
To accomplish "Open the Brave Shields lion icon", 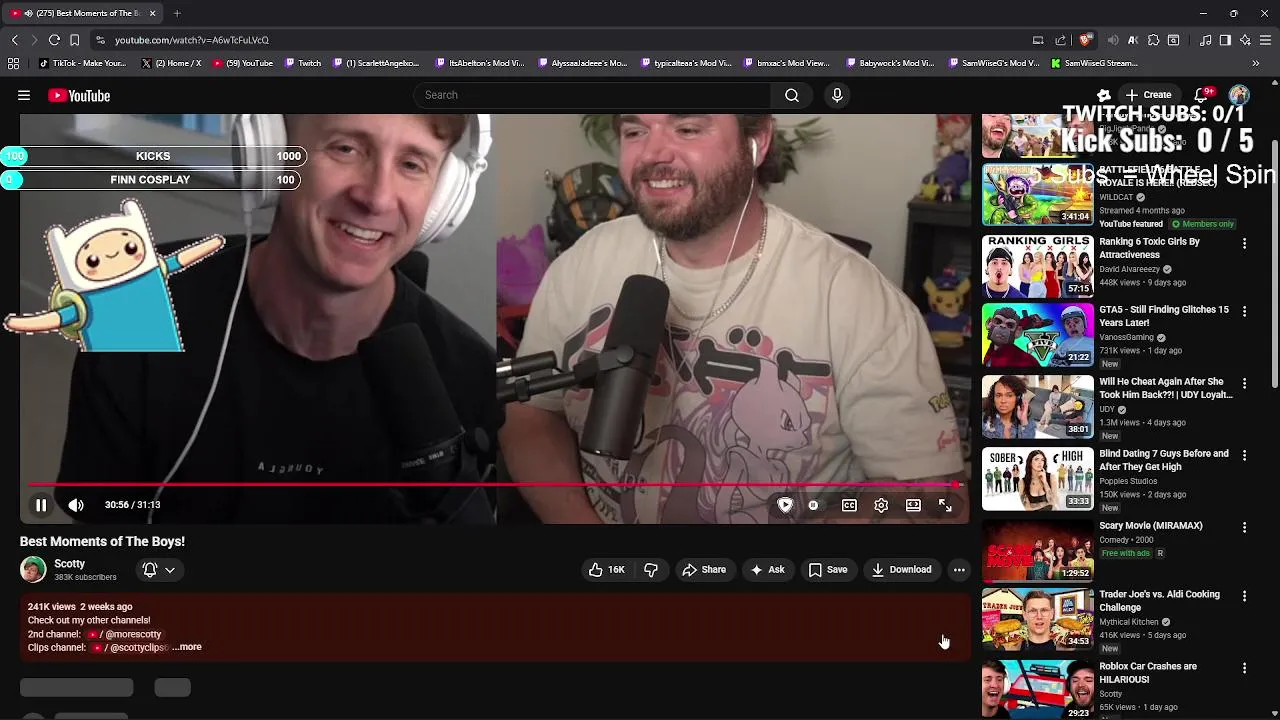I will pyautogui.click(x=1085, y=40).
